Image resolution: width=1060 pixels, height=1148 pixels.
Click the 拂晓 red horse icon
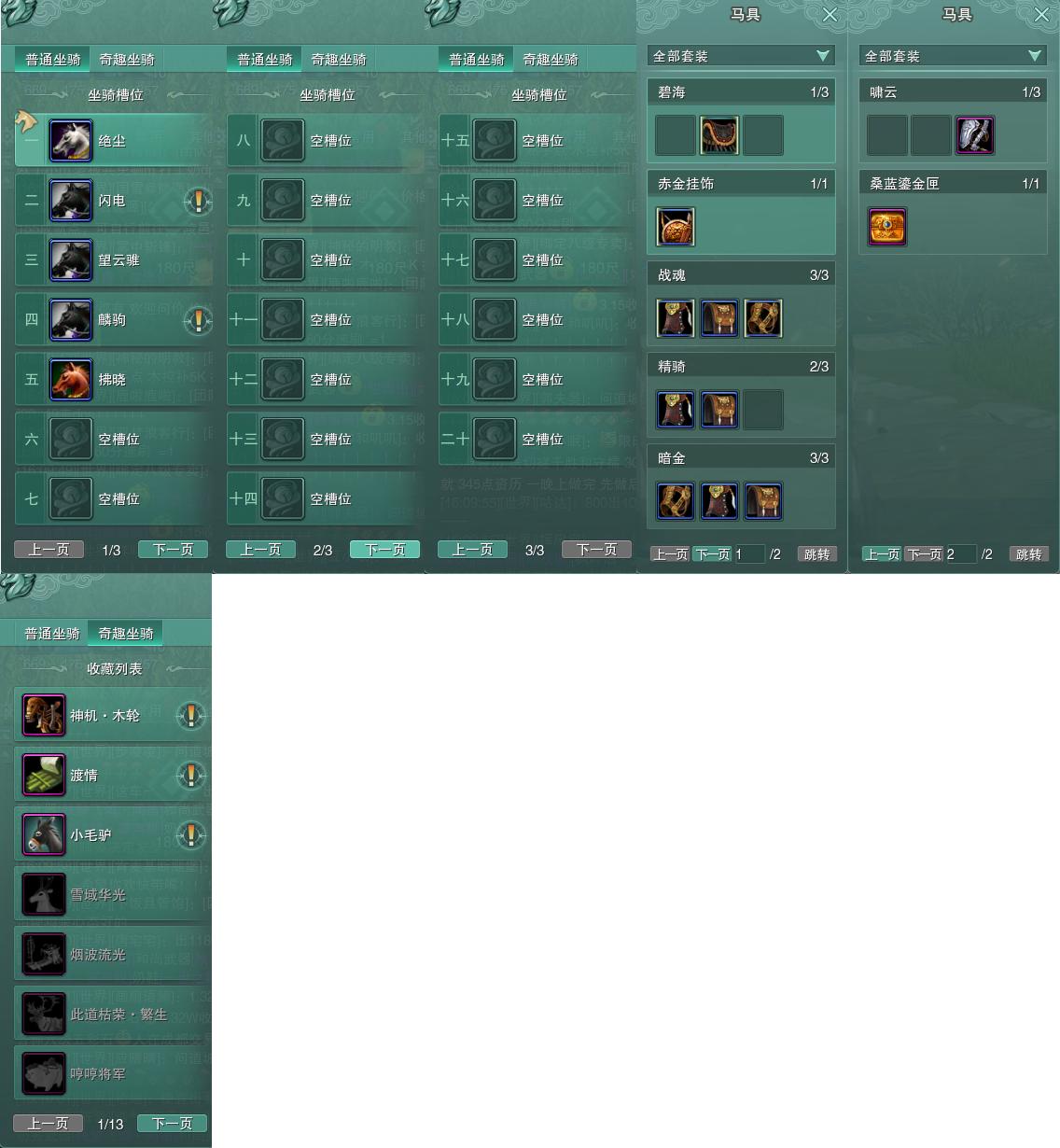pos(71,380)
